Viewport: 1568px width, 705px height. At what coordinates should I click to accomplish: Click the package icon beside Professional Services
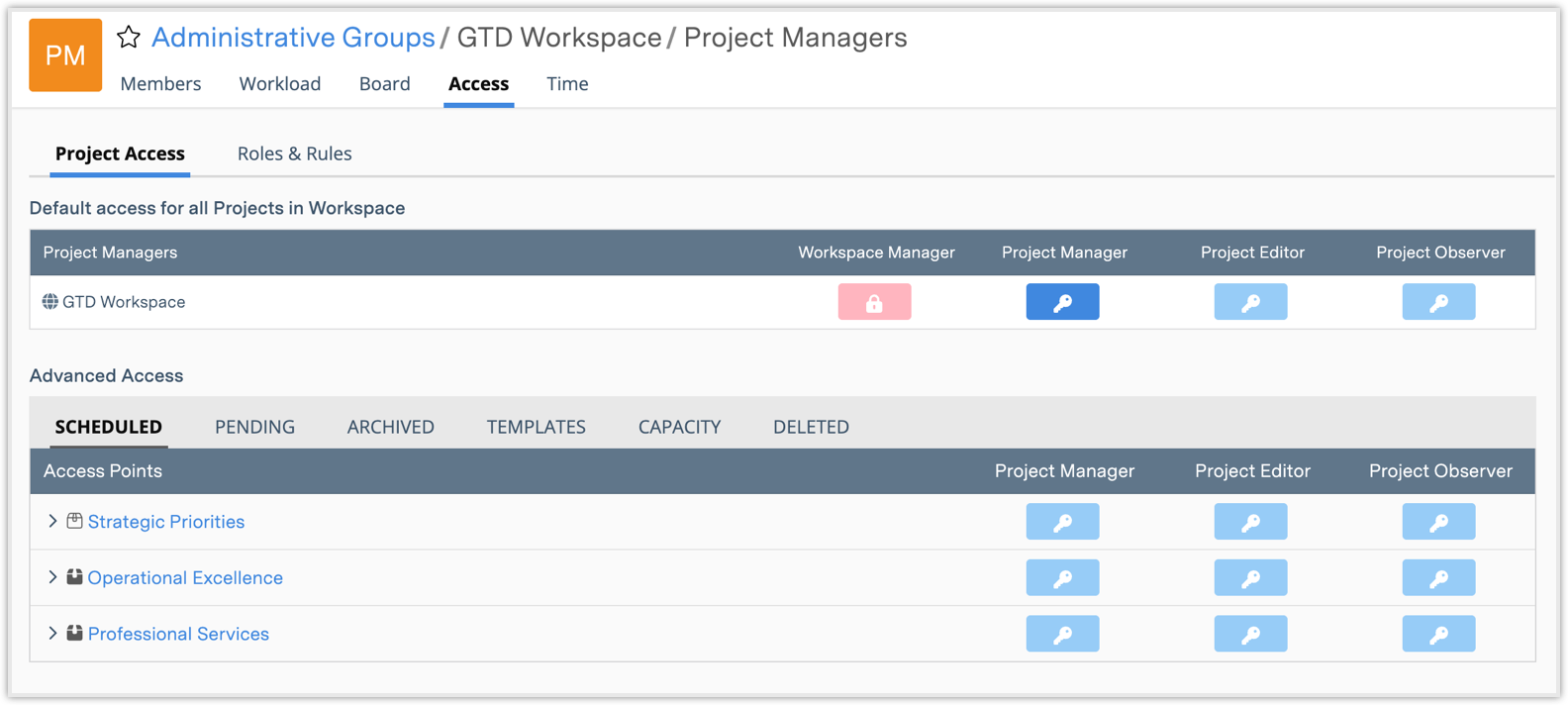point(74,634)
